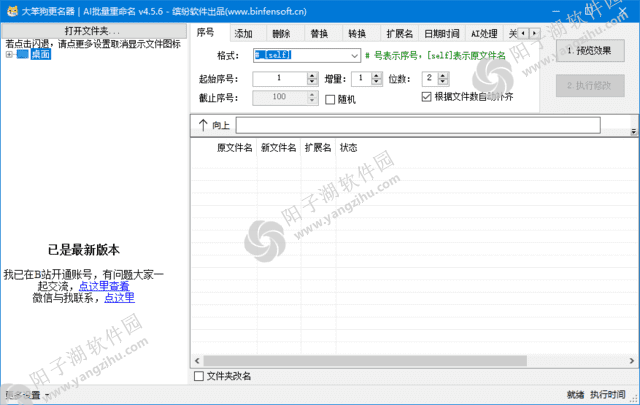Image resolution: width=640 pixels, height=405 pixels.
Task: Open the WeChat 点这里 link
Action: [x=119, y=298]
